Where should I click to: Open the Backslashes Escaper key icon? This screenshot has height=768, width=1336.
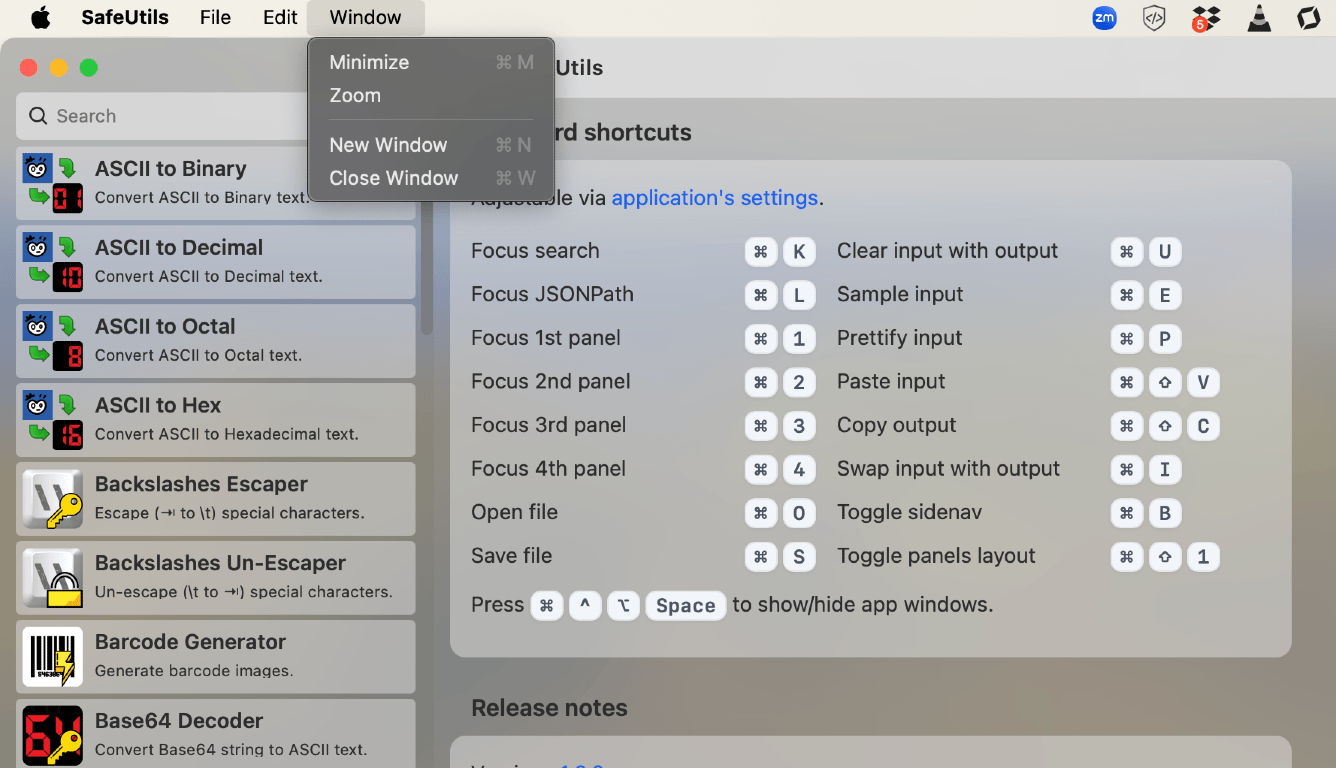click(x=53, y=499)
